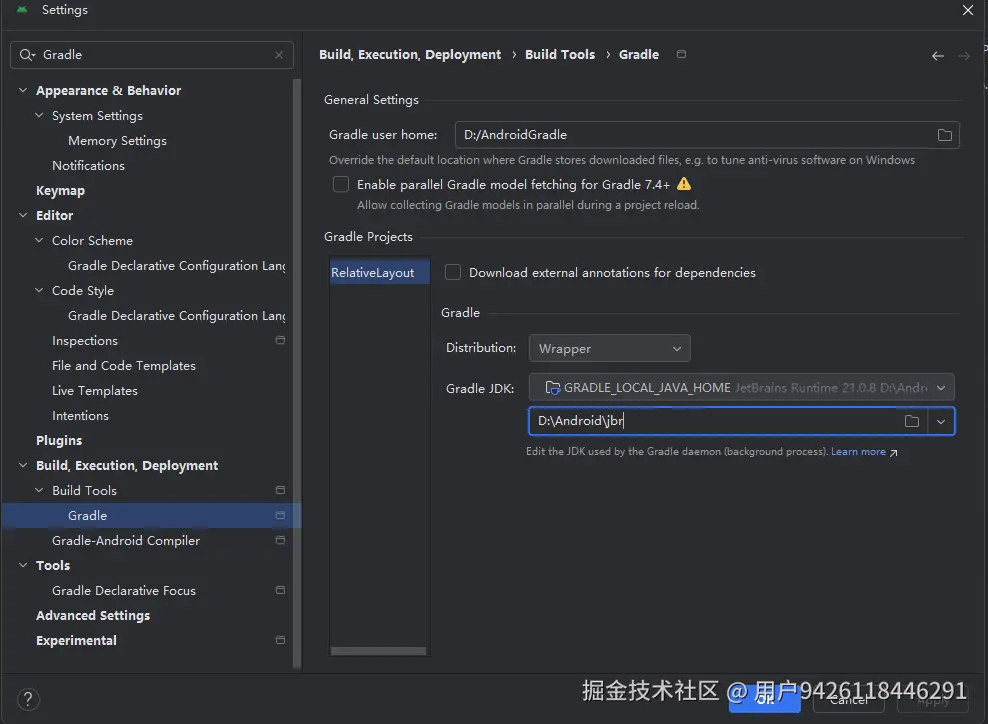Collapse the Appearance & Behavior section
988x724 pixels.
pyautogui.click(x=23, y=90)
